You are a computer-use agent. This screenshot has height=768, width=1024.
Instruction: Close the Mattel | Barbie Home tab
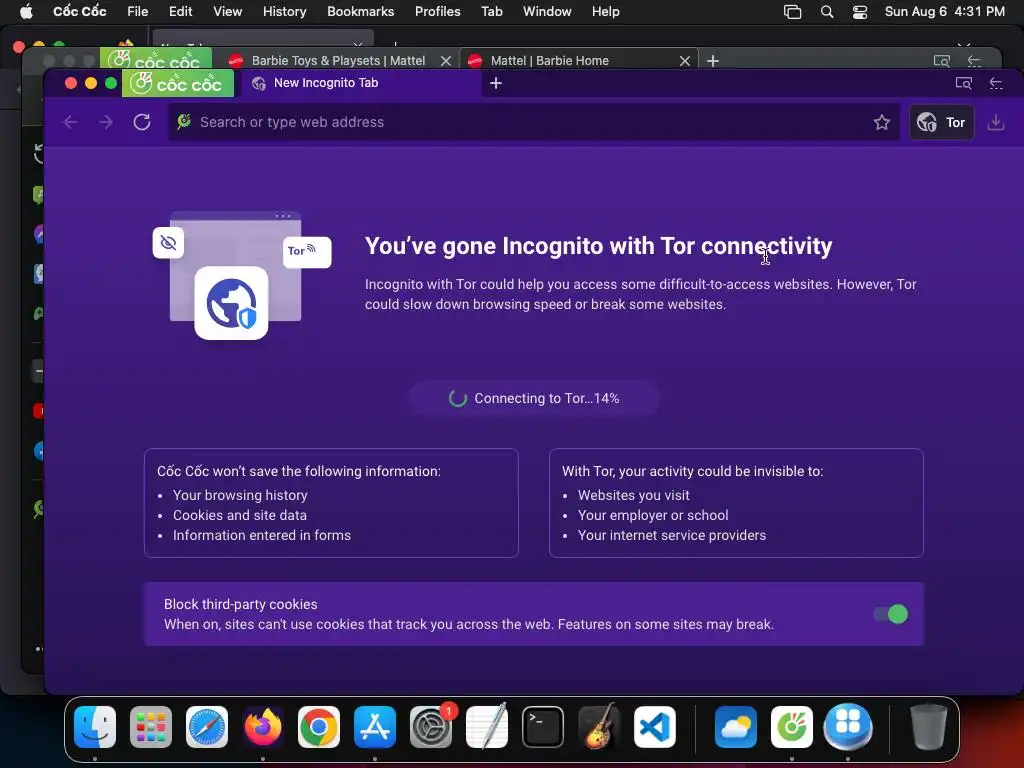click(684, 61)
